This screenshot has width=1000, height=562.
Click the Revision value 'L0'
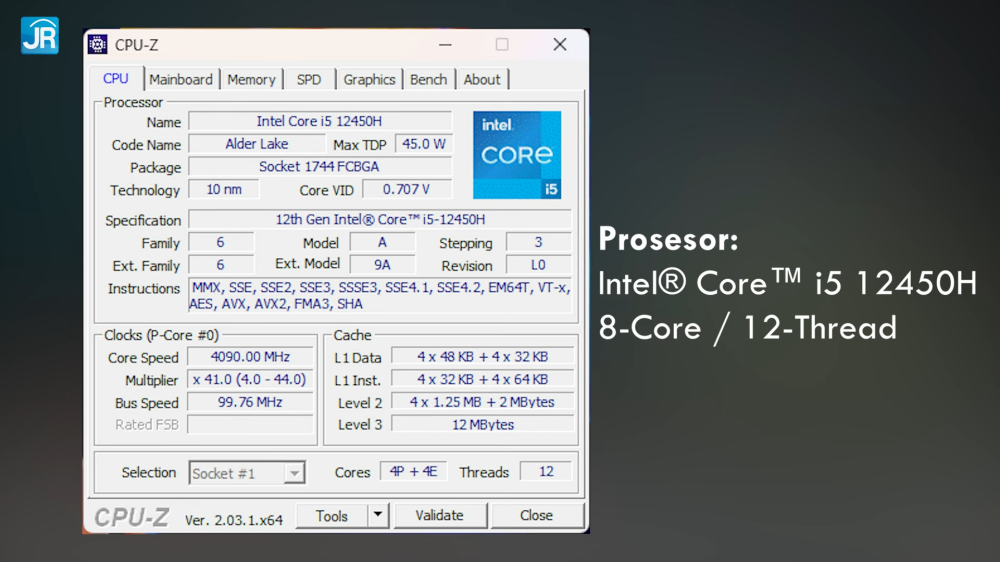coord(539,265)
